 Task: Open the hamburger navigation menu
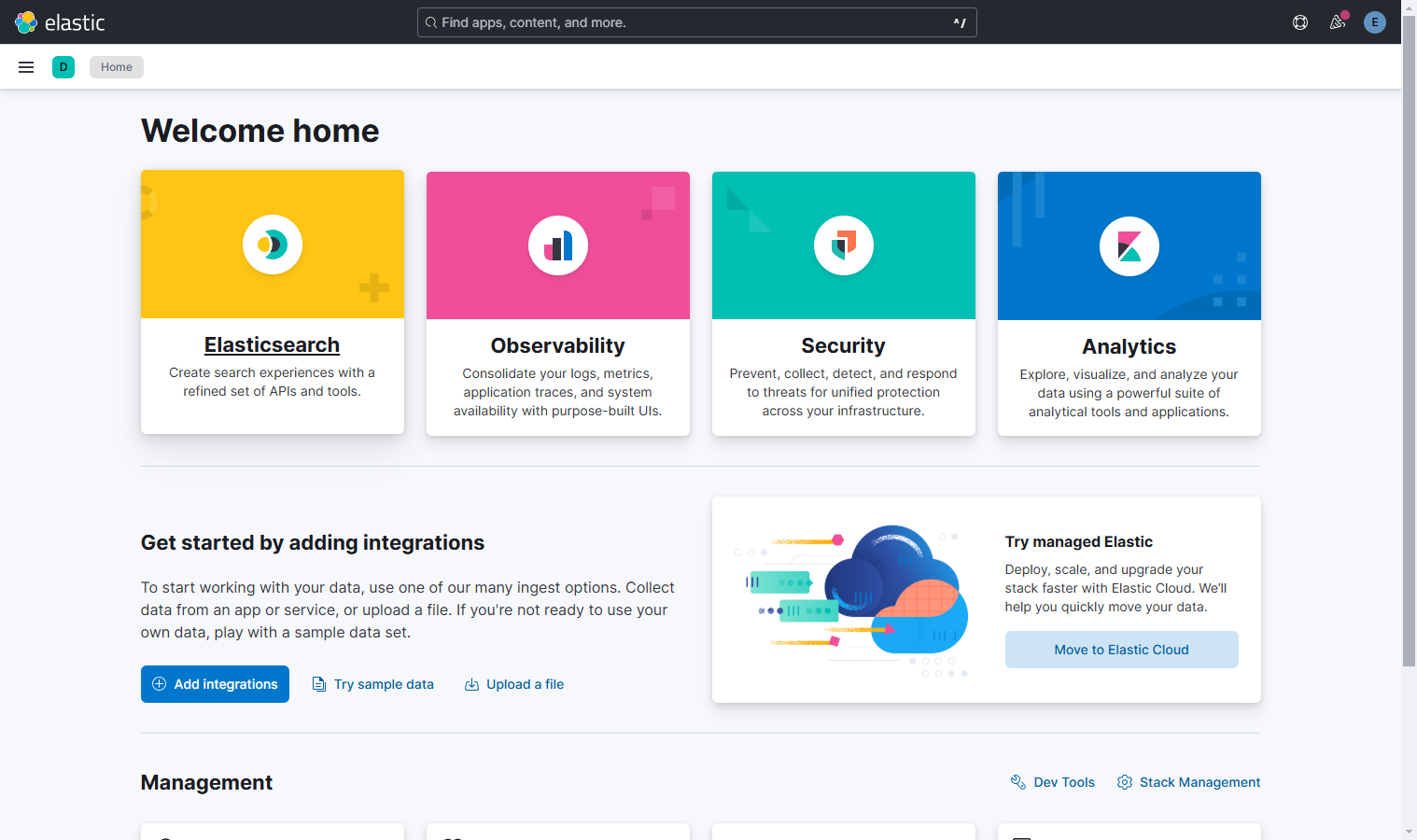pyautogui.click(x=26, y=67)
